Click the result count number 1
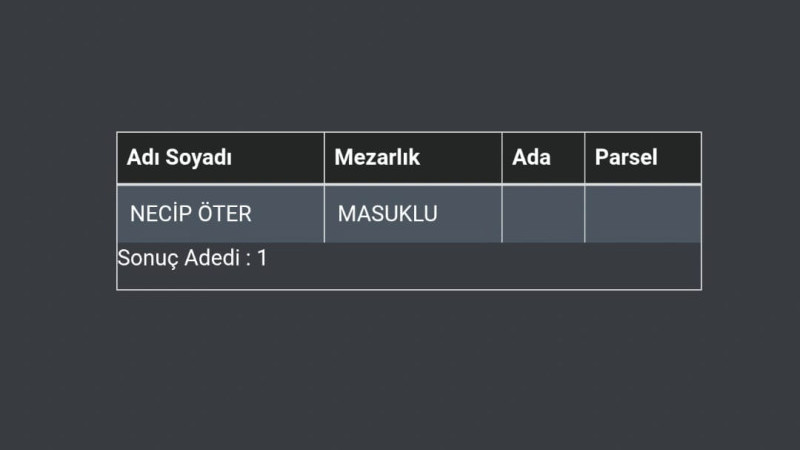 click(262, 258)
